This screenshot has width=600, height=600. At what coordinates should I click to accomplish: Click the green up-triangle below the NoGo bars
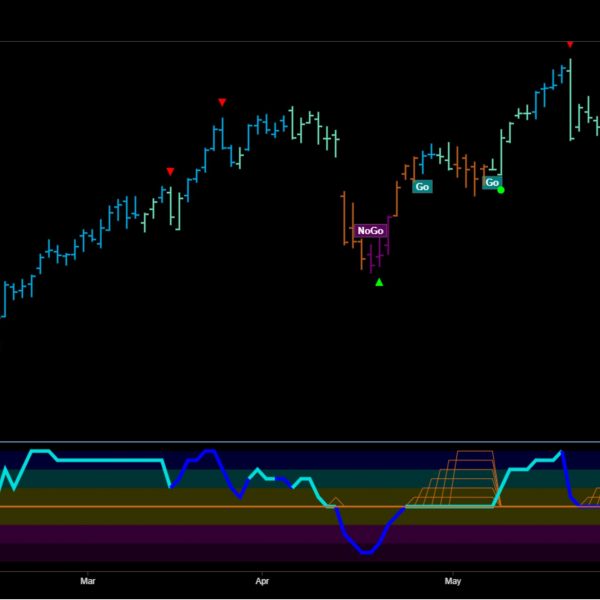[379, 282]
